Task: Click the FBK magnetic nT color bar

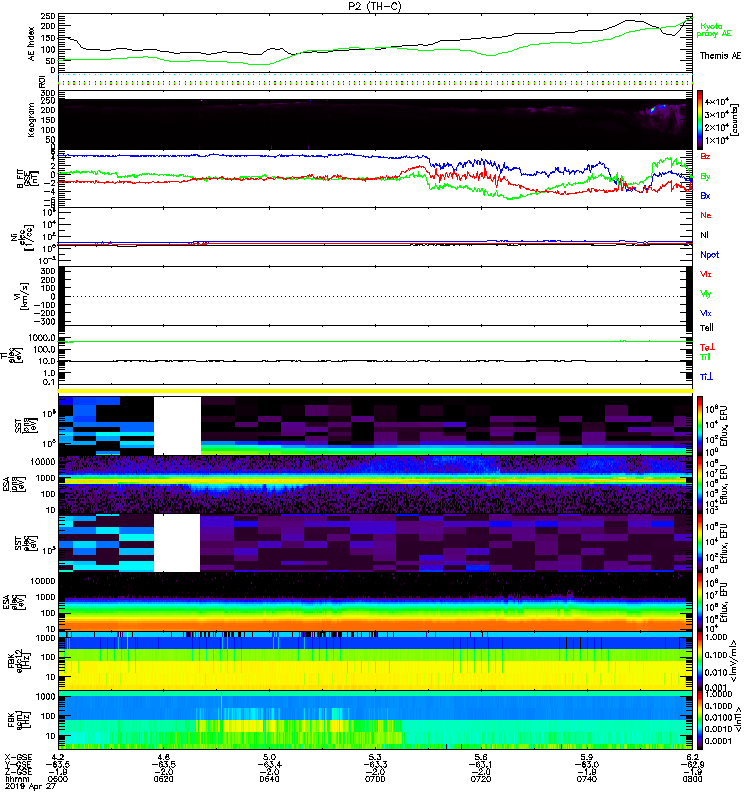Action: pos(700,720)
